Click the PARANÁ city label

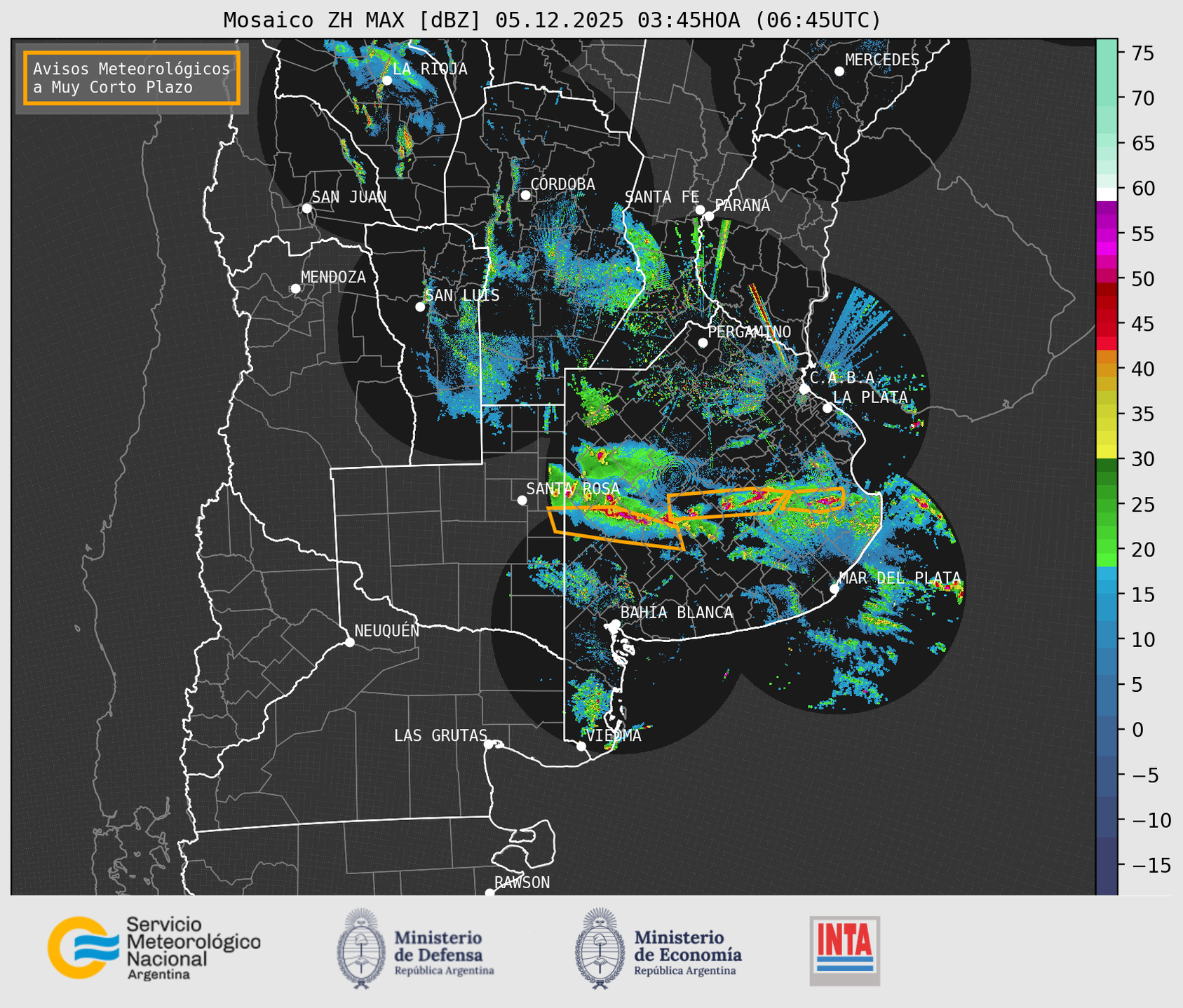[x=742, y=205]
